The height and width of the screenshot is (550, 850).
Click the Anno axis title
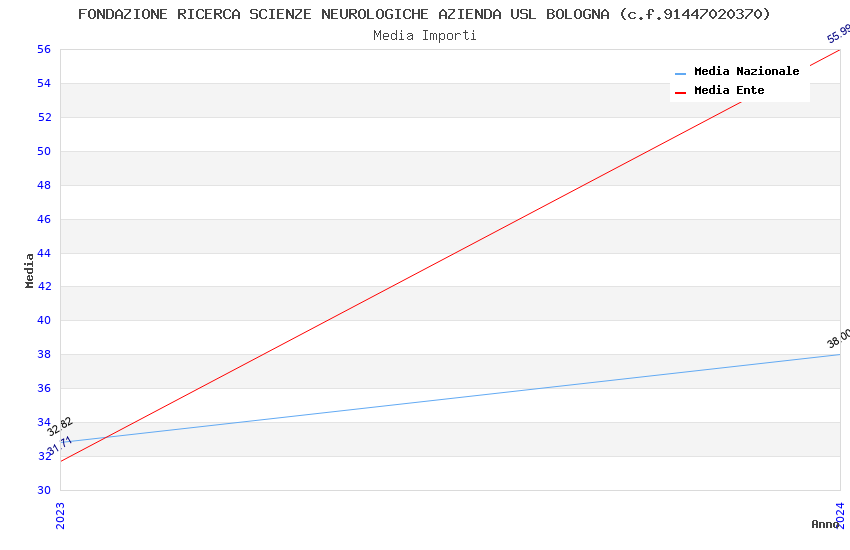click(825, 524)
